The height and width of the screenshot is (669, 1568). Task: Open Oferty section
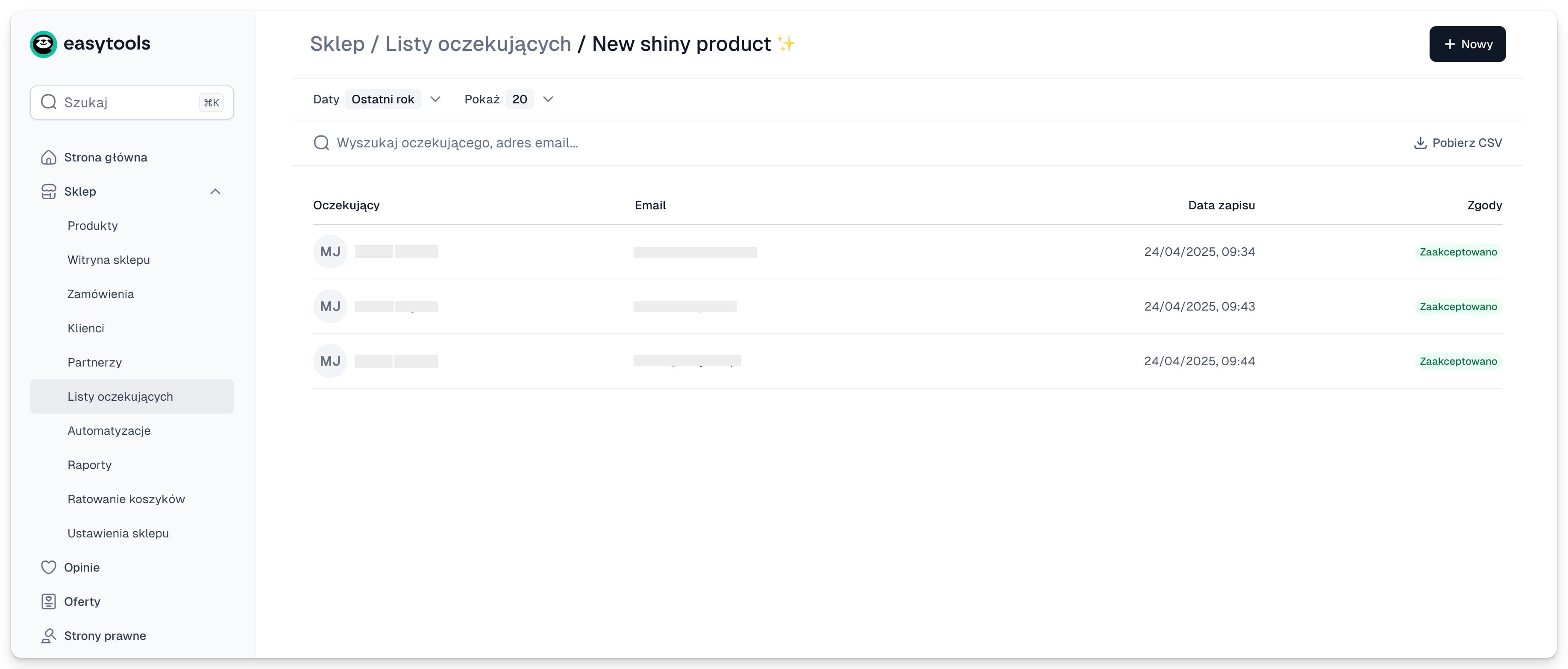(132, 602)
